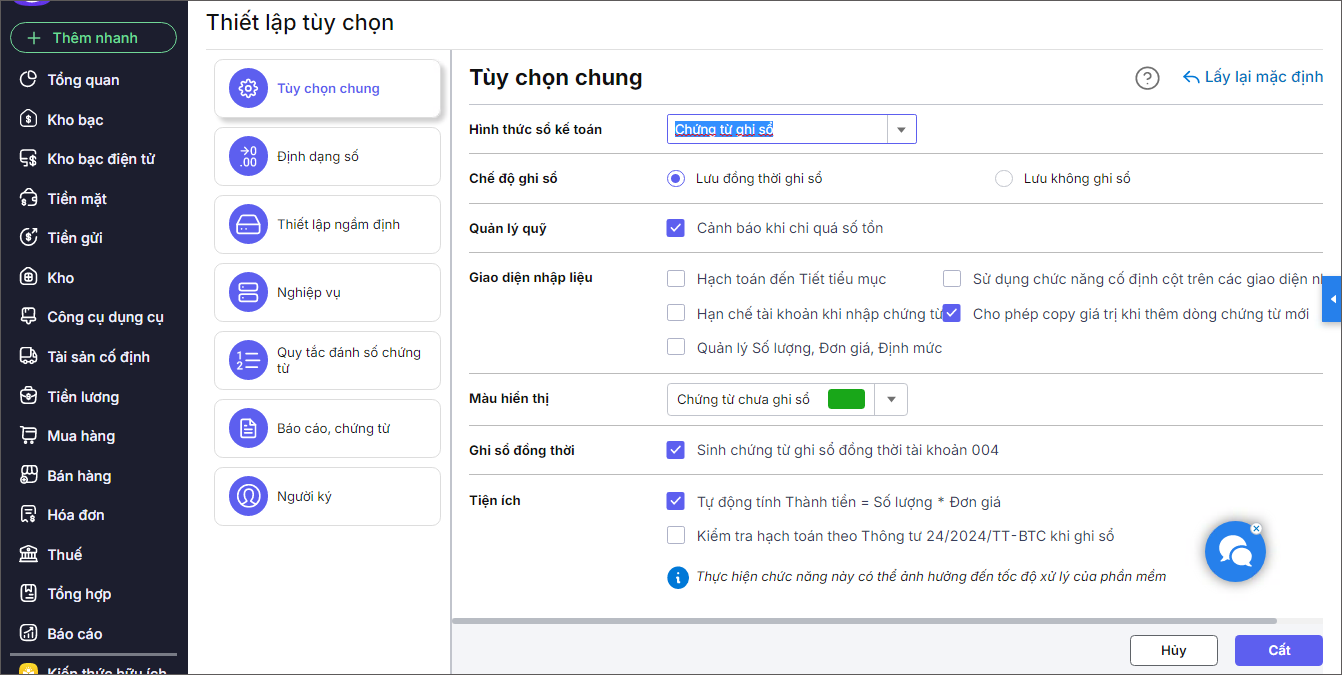Screen dimensions: 1342x675
Task: Expand the Hình thức sổ kế toán dropdown
Action: [901, 129]
